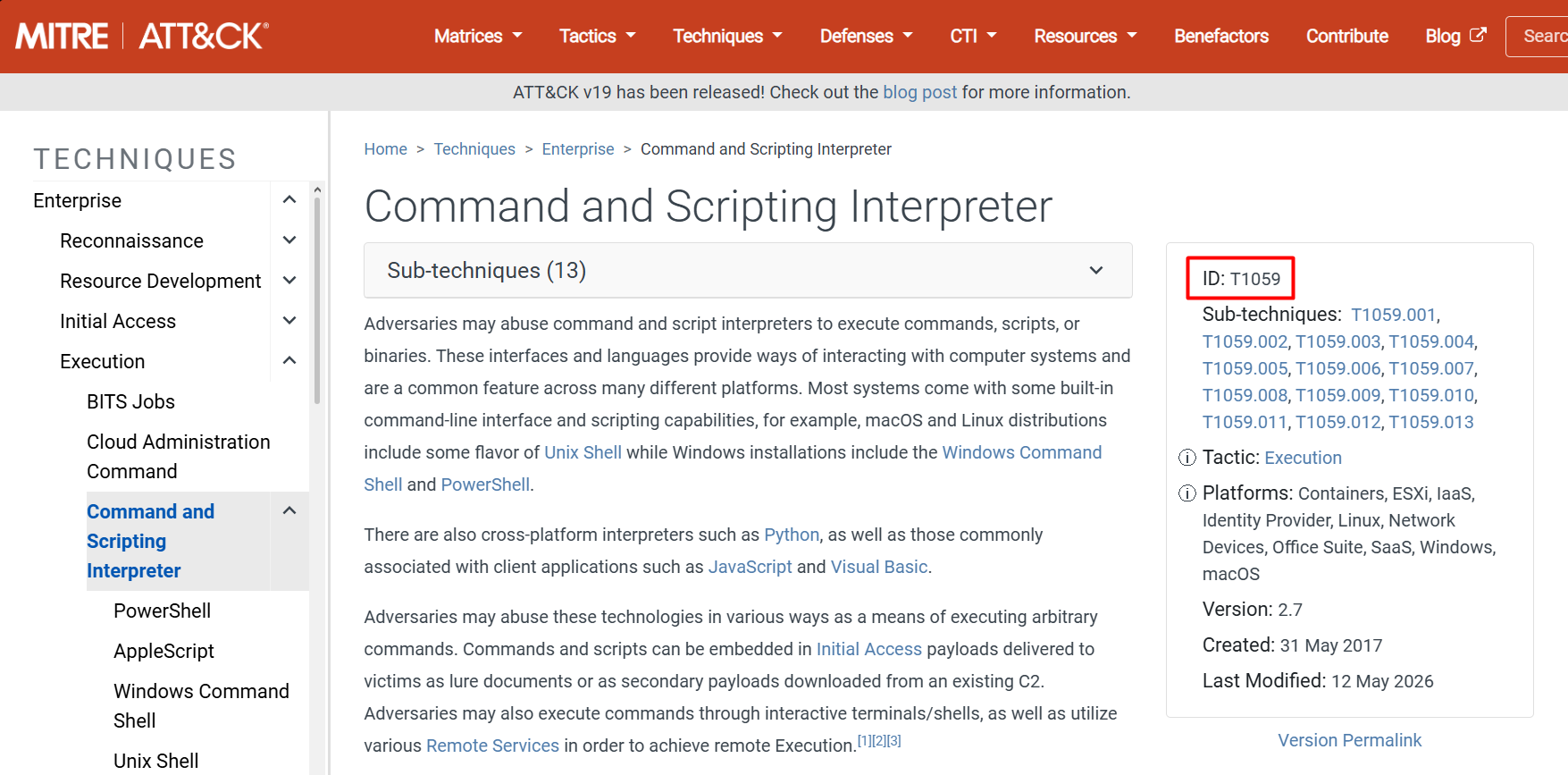Expand the Reconnaissance sidebar section

pos(289,240)
